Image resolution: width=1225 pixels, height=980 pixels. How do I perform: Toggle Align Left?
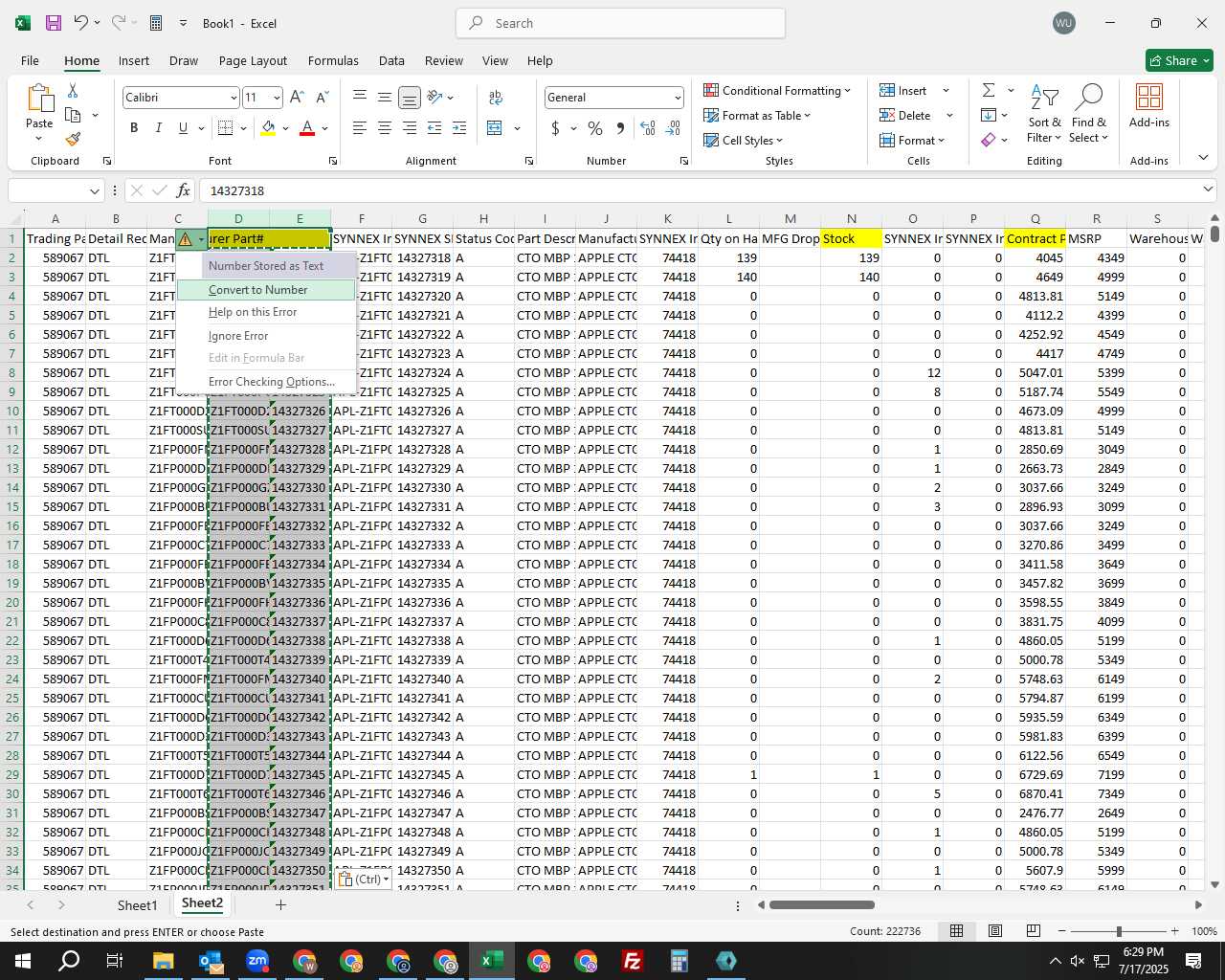(360, 128)
